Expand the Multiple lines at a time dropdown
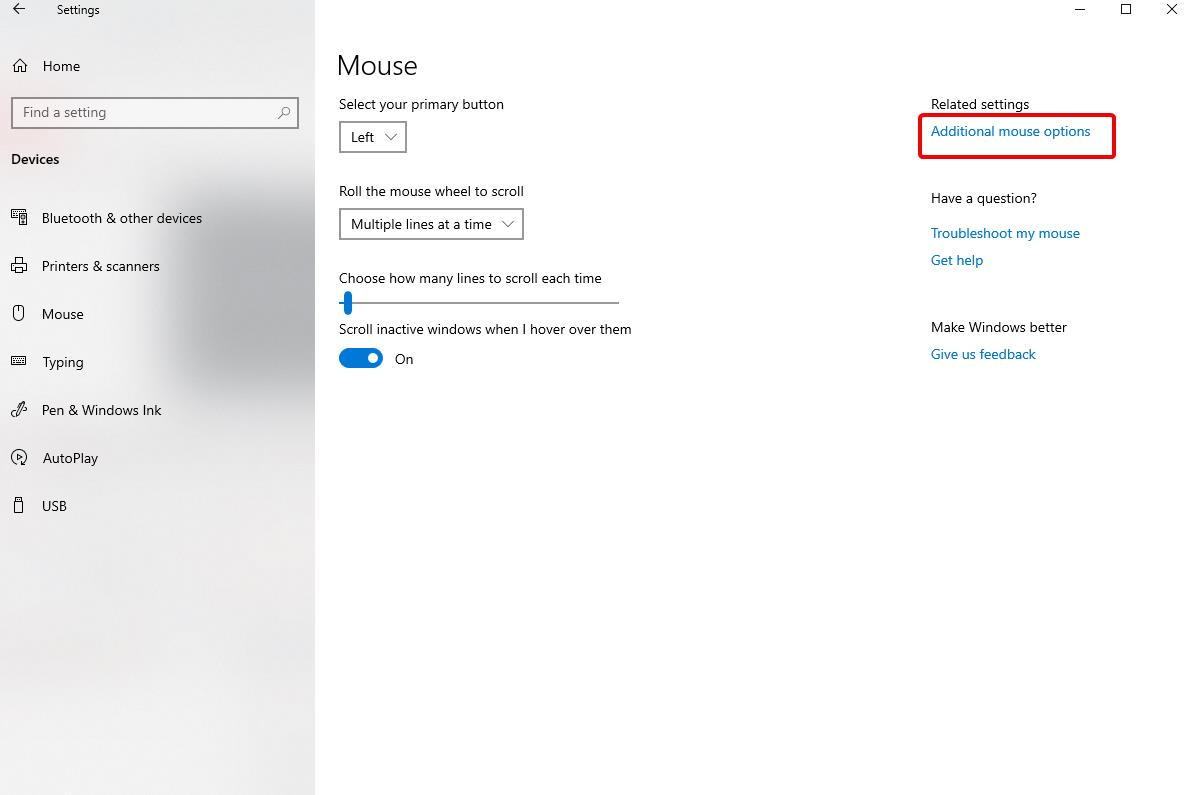Viewport: 1187px width, 795px height. point(431,224)
